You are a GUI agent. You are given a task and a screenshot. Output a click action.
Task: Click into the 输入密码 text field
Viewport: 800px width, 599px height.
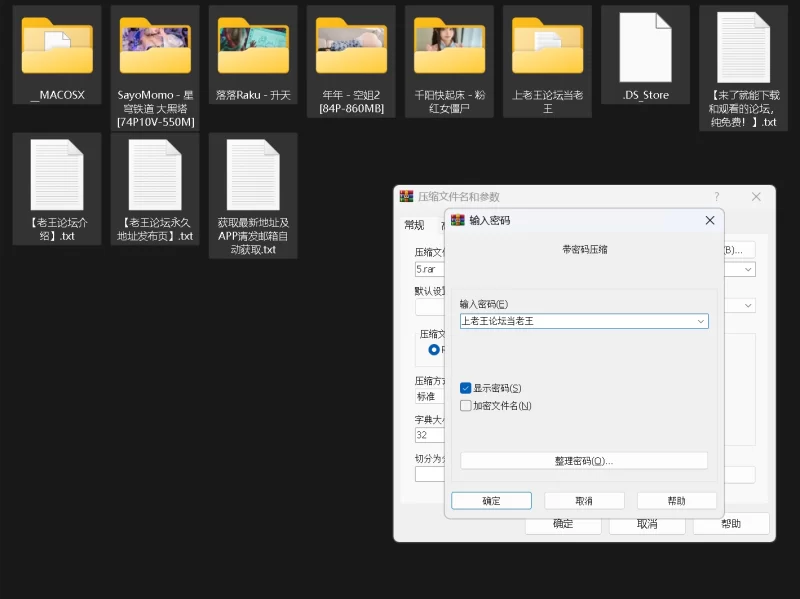(x=575, y=322)
